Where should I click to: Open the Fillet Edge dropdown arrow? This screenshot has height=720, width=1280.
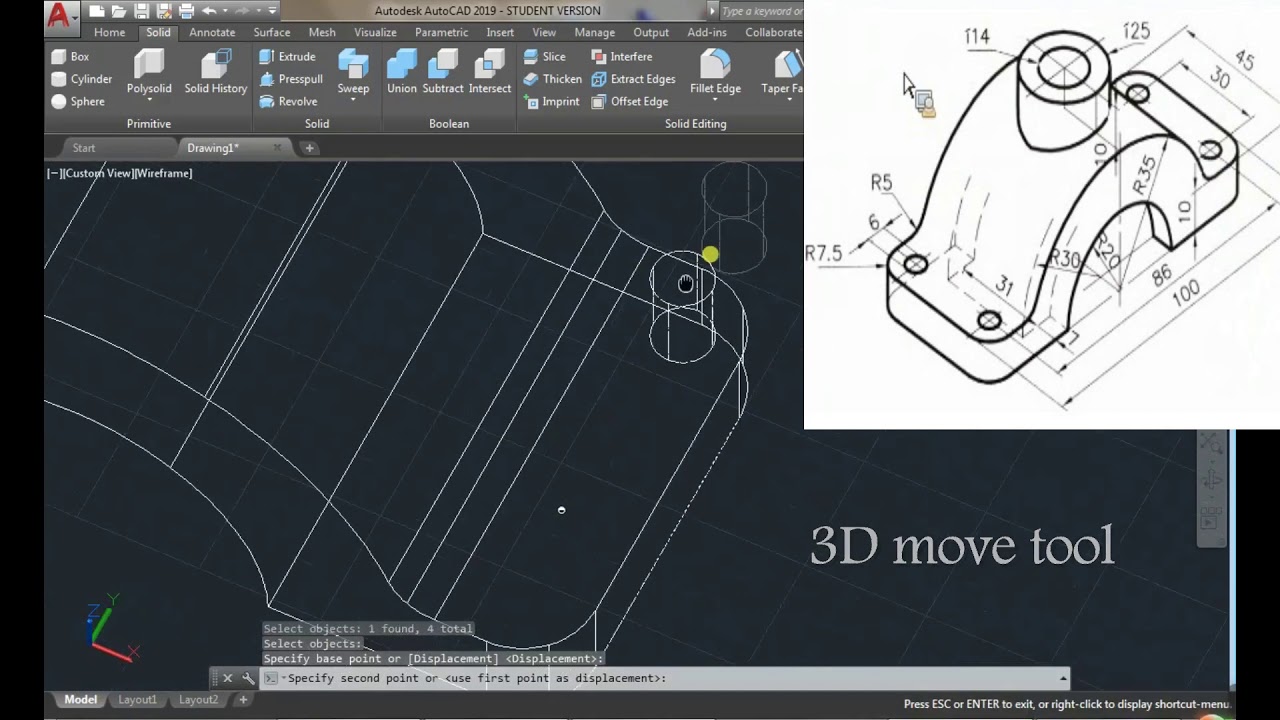715,100
